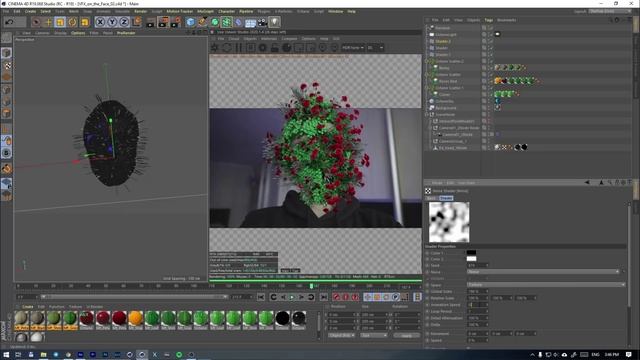Open viewport ProRender menu
The image size is (640, 360).
(x=126, y=33)
